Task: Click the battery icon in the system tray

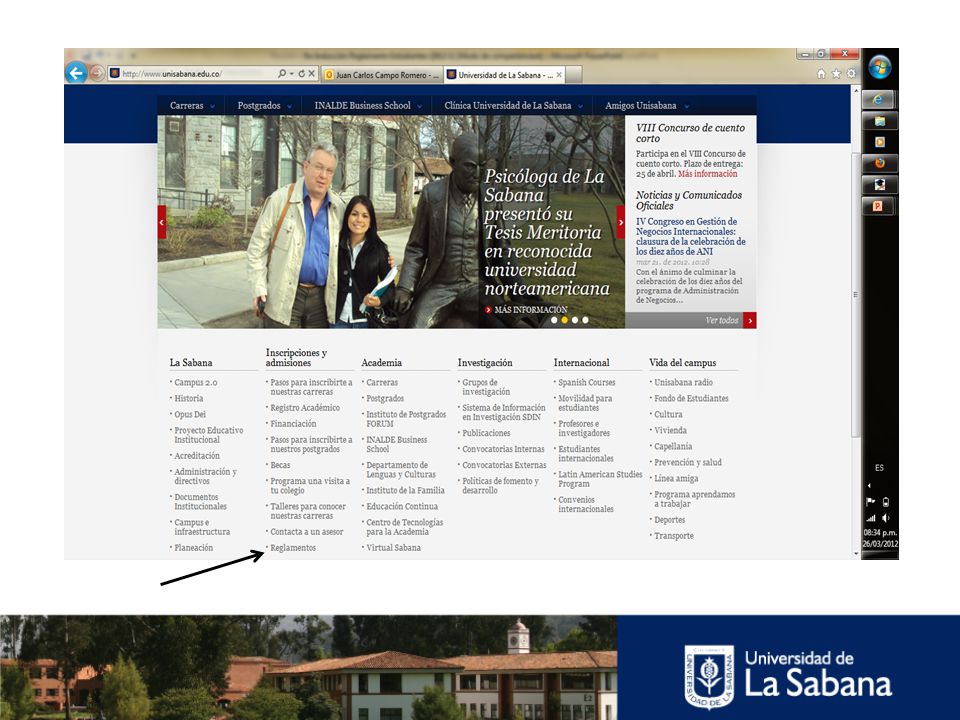Action: [886, 502]
